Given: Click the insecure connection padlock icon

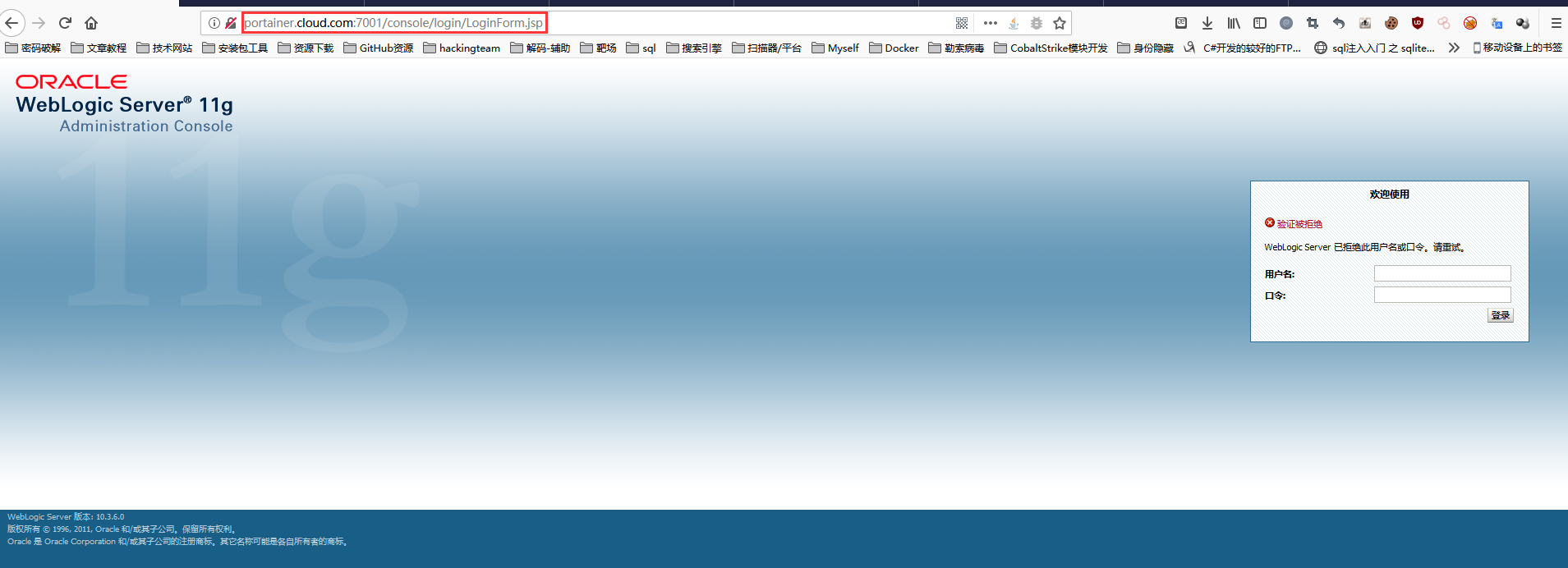Looking at the screenshot, I should 231,23.
